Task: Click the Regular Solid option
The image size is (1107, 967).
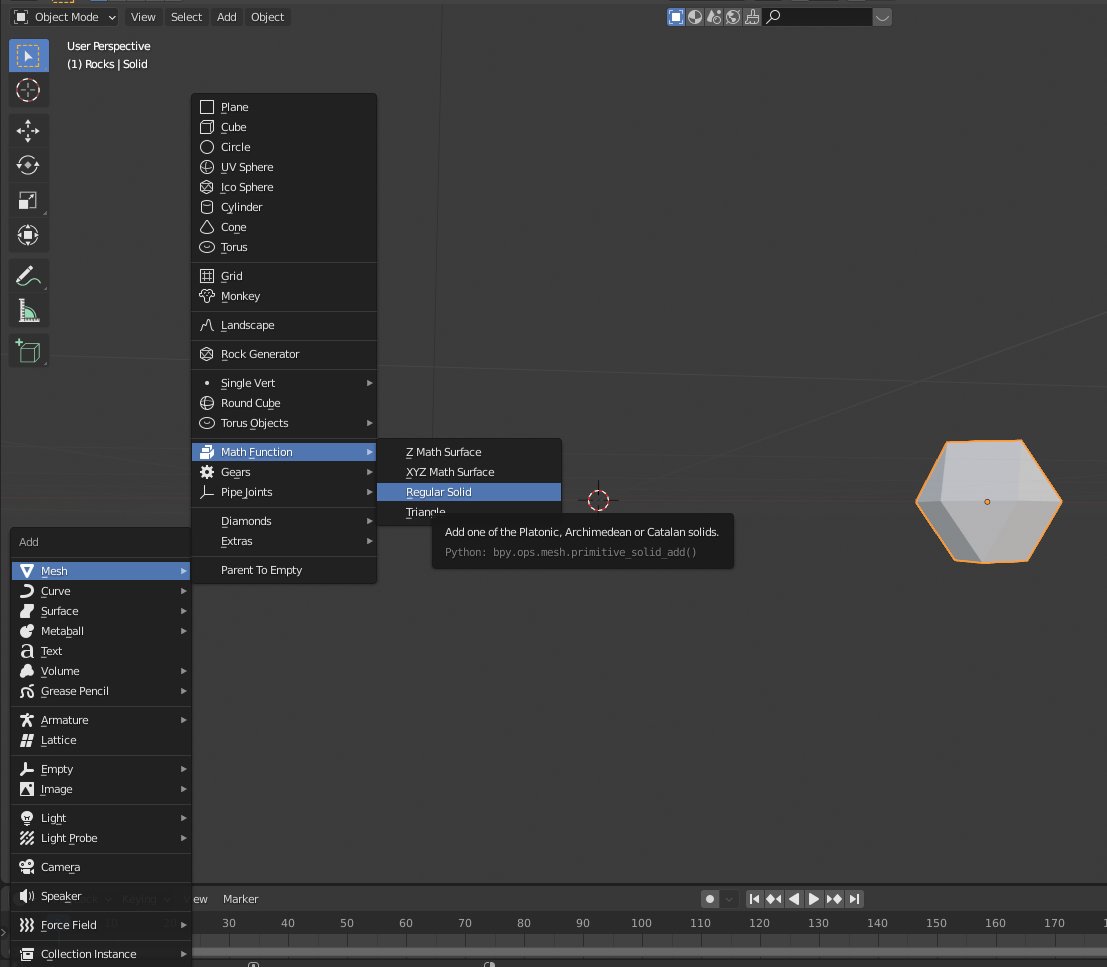Action: click(x=469, y=492)
